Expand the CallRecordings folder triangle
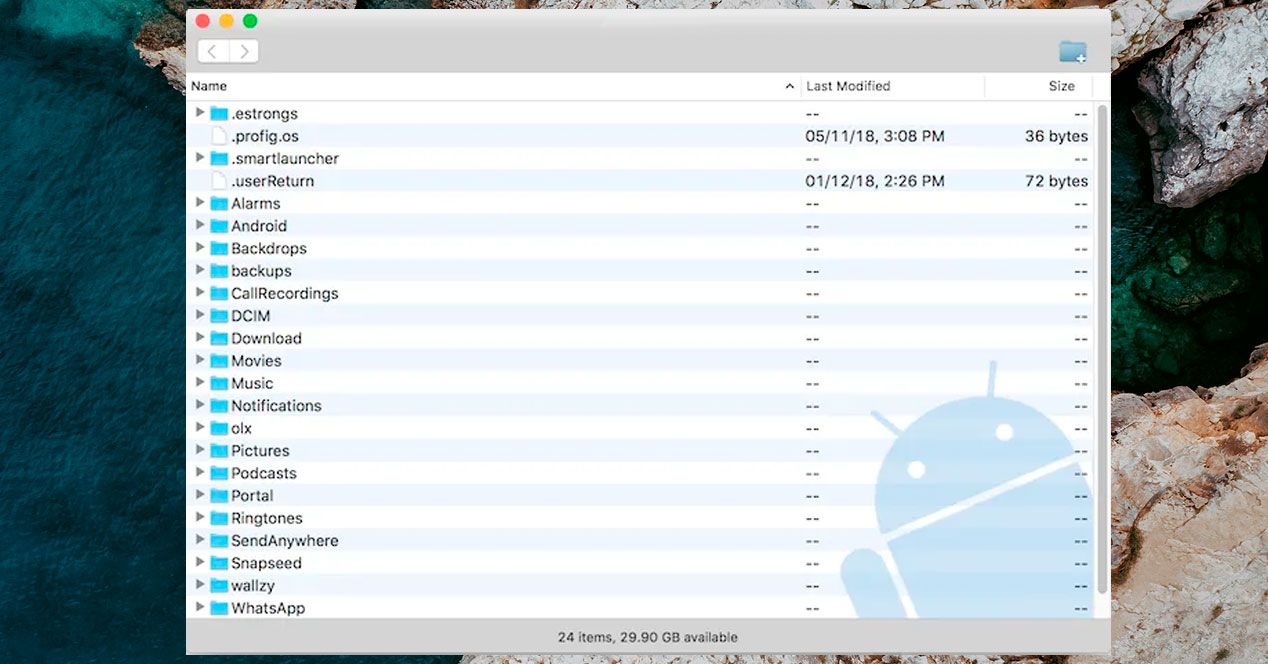Screen dimensions: 1268x664 [x=200, y=293]
